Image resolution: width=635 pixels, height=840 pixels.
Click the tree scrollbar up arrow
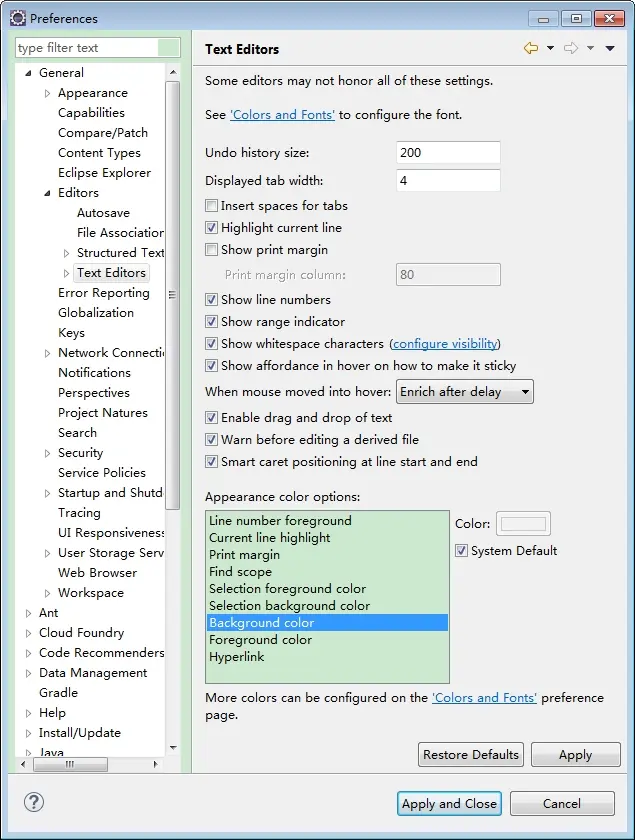173,72
